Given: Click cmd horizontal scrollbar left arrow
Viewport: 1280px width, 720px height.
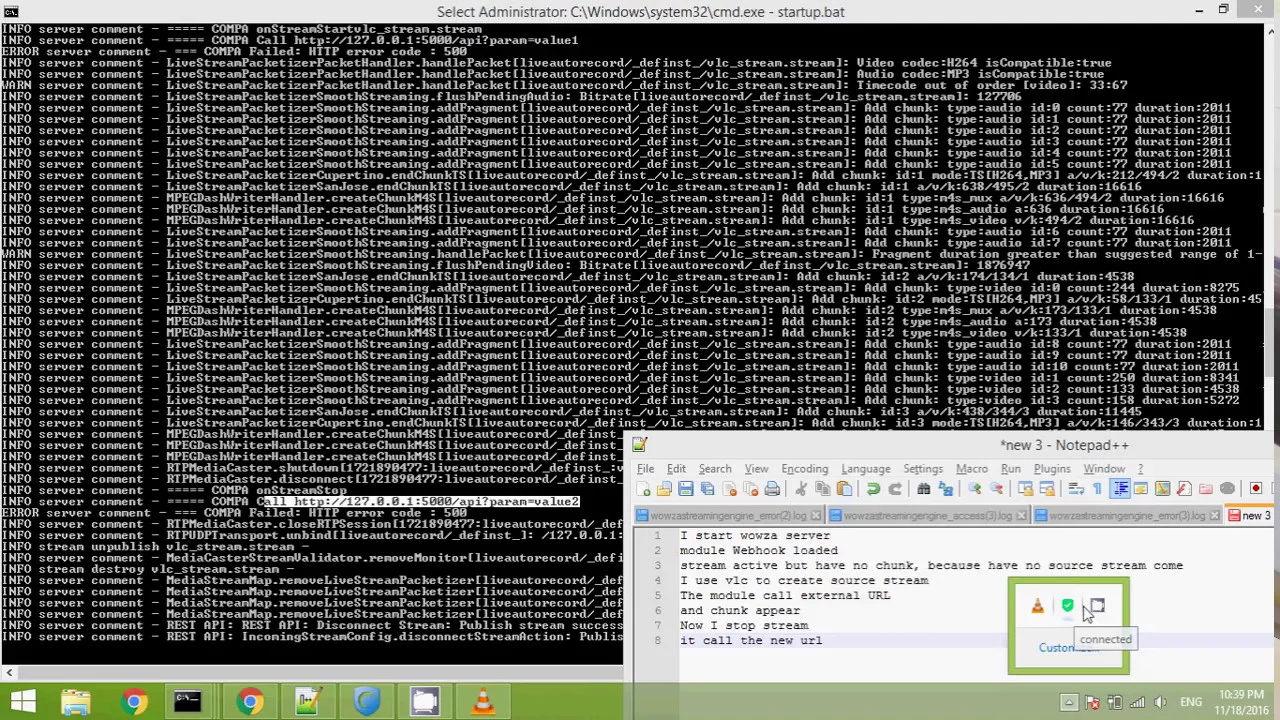Looking at the screenshot, I should click(x=8, y=673).
